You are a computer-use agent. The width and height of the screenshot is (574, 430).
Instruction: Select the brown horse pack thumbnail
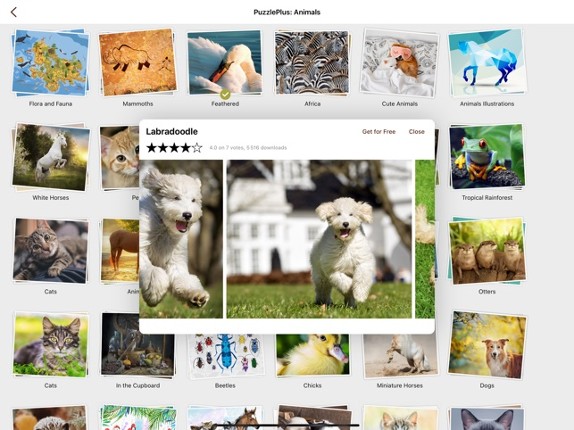[120, 250]
